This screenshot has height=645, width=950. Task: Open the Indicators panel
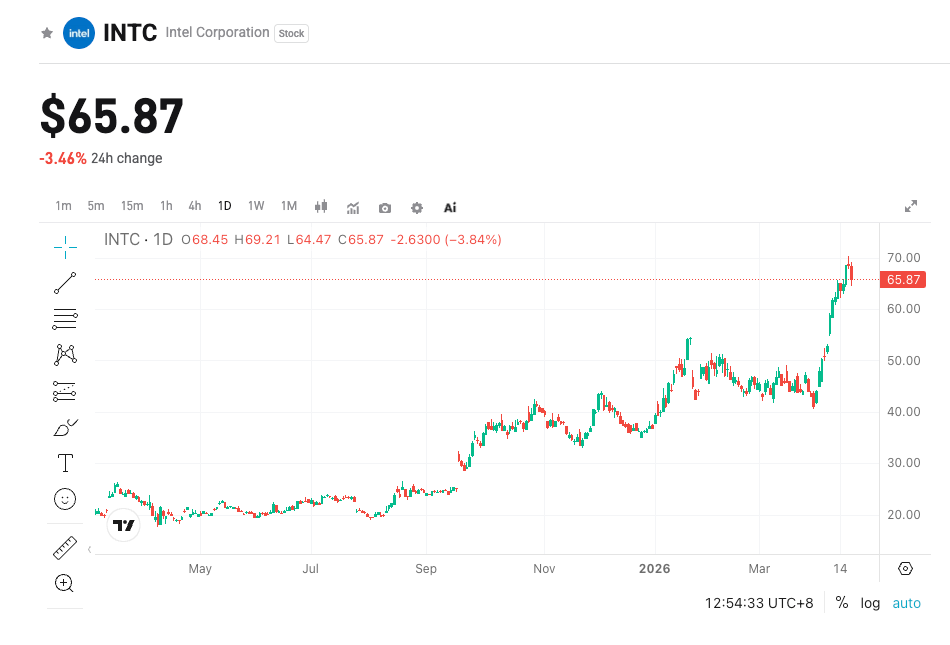(352, 207)
